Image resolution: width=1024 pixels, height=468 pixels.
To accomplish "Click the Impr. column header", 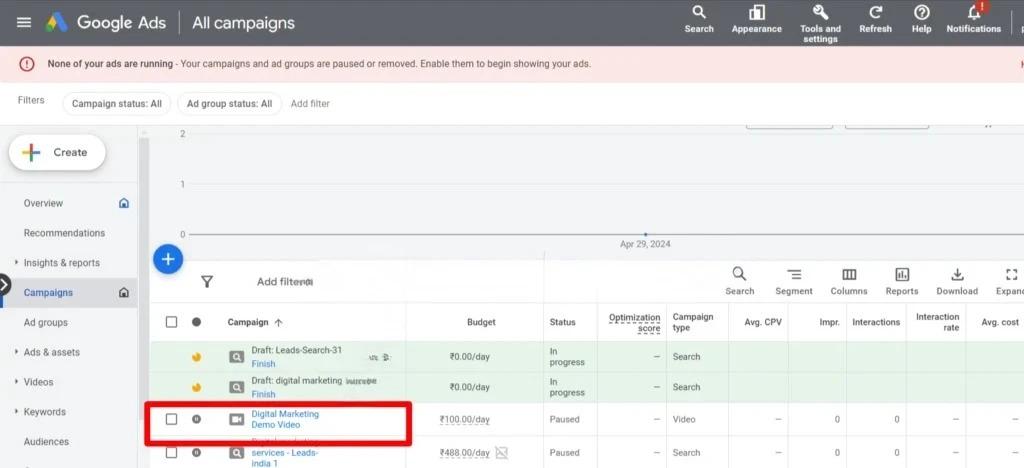I will pyautogui.click(x=829, y=322).
